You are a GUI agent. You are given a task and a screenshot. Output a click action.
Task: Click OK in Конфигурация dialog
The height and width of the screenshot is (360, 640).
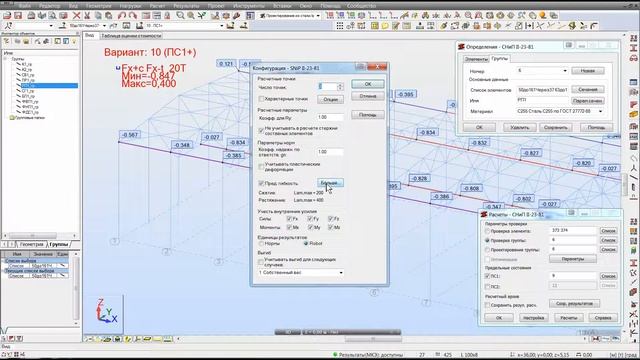tap(368, 84)
